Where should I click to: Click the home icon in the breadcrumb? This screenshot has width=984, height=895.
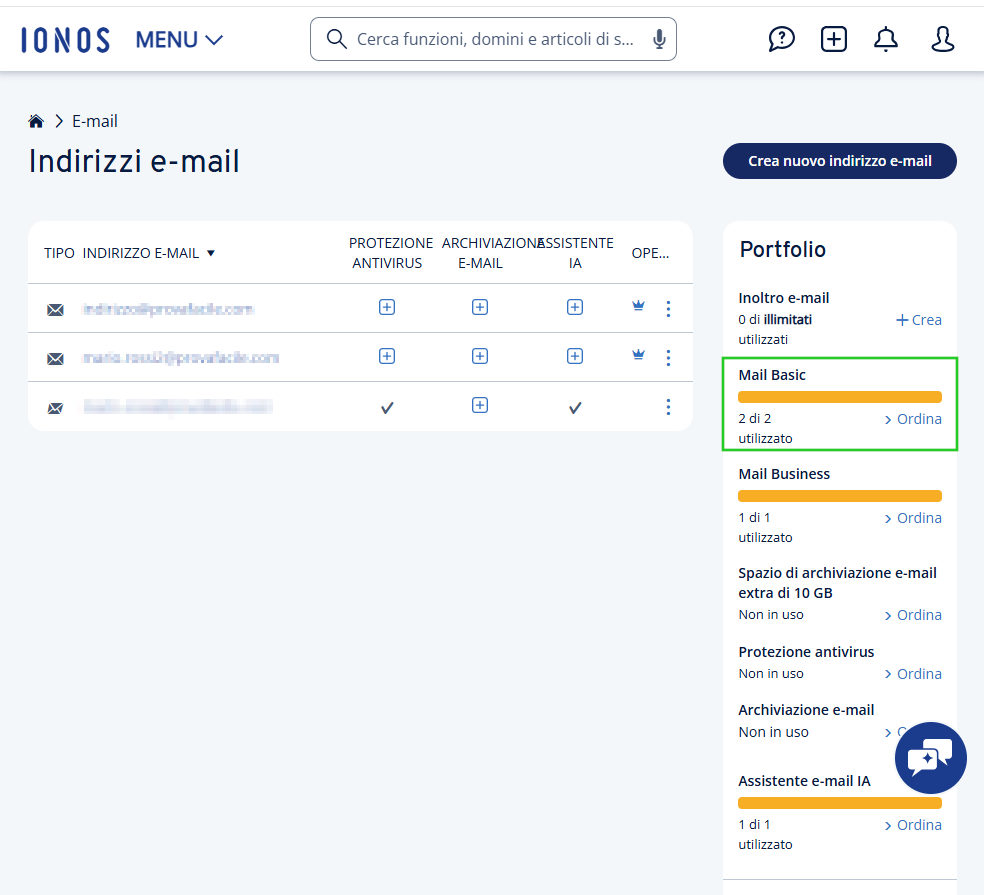36,120
